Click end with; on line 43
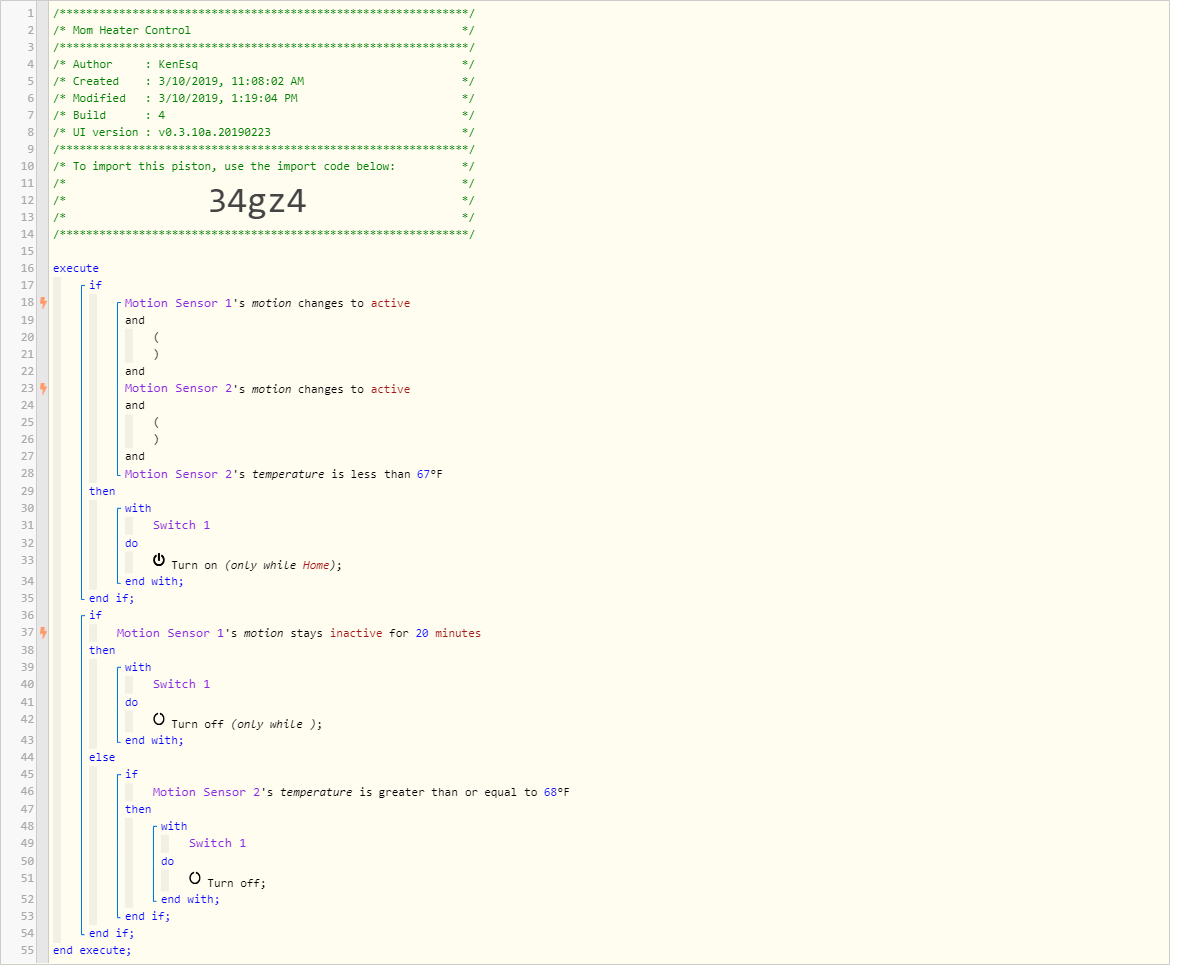This screenshot has height=968, width=1178. (x=154, y=741)
